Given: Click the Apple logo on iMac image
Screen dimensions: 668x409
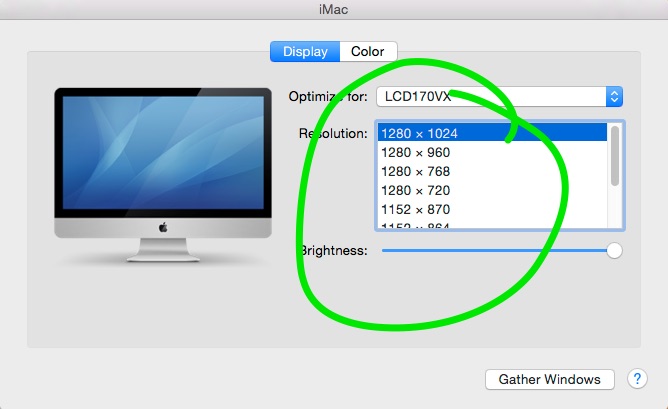Looking at the screenshot, I should tap(163, 228).
